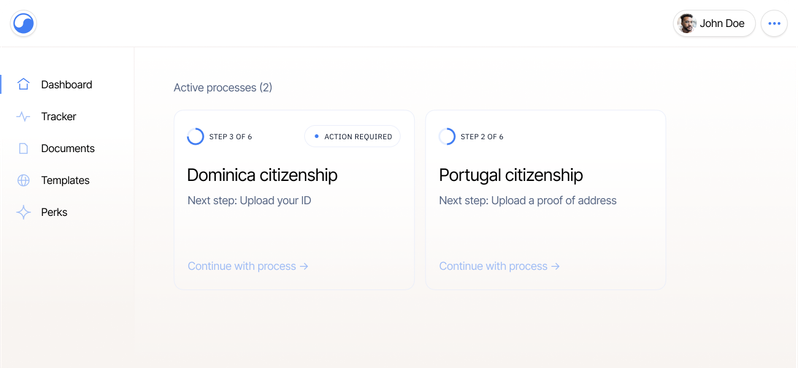Click the blue circular app logo
The height and width of the screenshot is (368, 798).
click(23, 23)
